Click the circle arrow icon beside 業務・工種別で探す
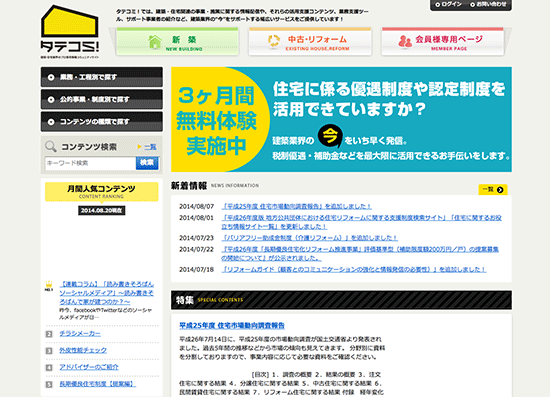550x397 pixels. click(x=51, y=77)
